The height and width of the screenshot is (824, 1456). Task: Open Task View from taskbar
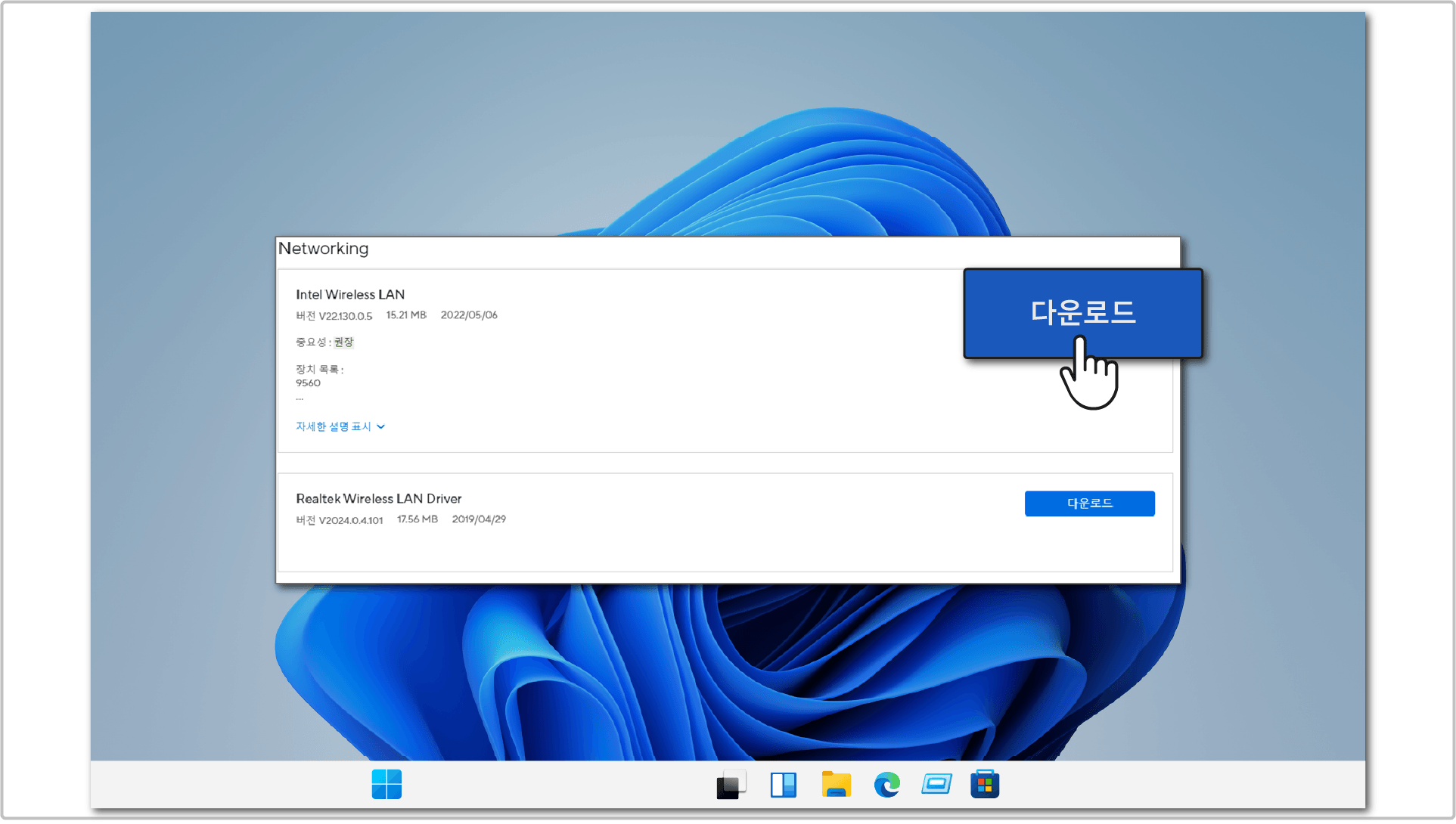[x=731, y=785]
